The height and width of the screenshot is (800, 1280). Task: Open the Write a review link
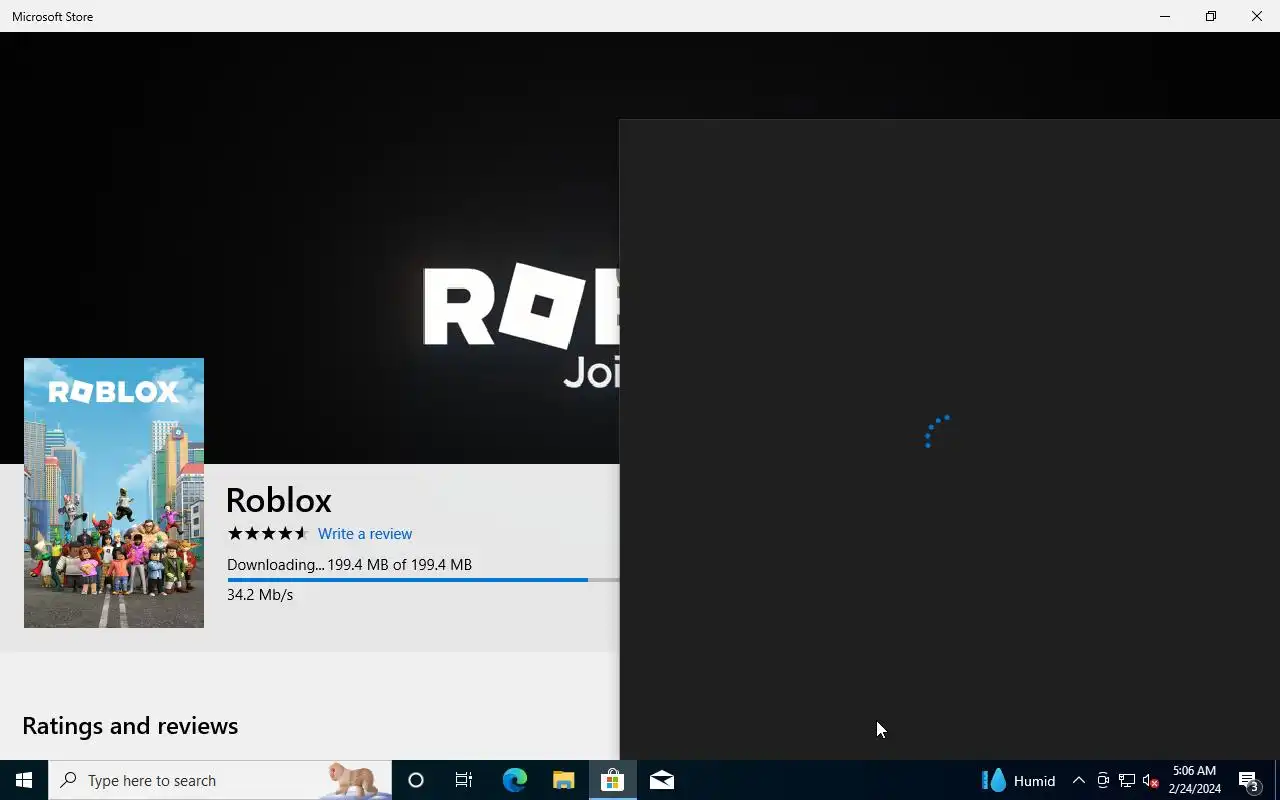(x=365, y=534)
